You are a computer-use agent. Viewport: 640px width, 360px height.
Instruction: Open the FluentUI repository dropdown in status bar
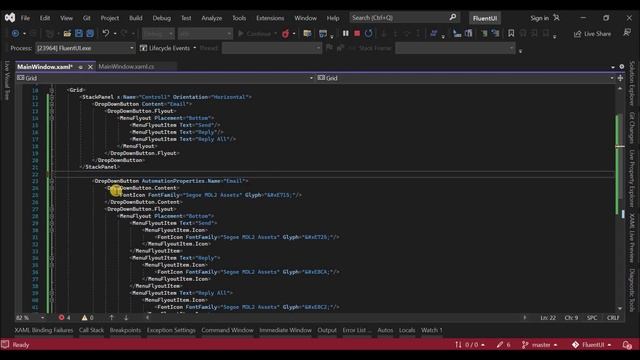(591, 345)
